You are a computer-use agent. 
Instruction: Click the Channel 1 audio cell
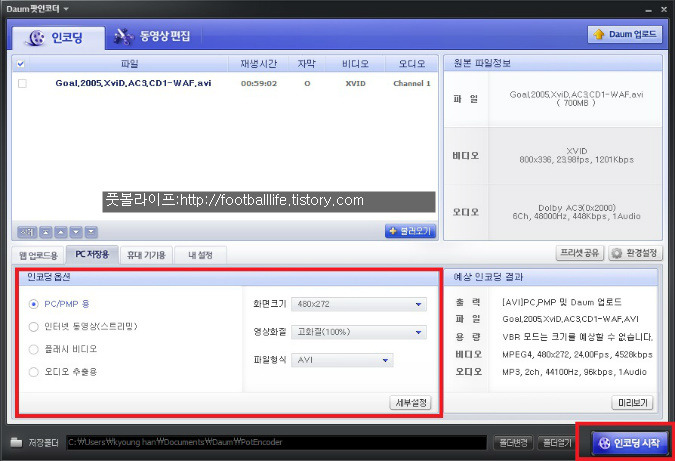tap(412, 84)
